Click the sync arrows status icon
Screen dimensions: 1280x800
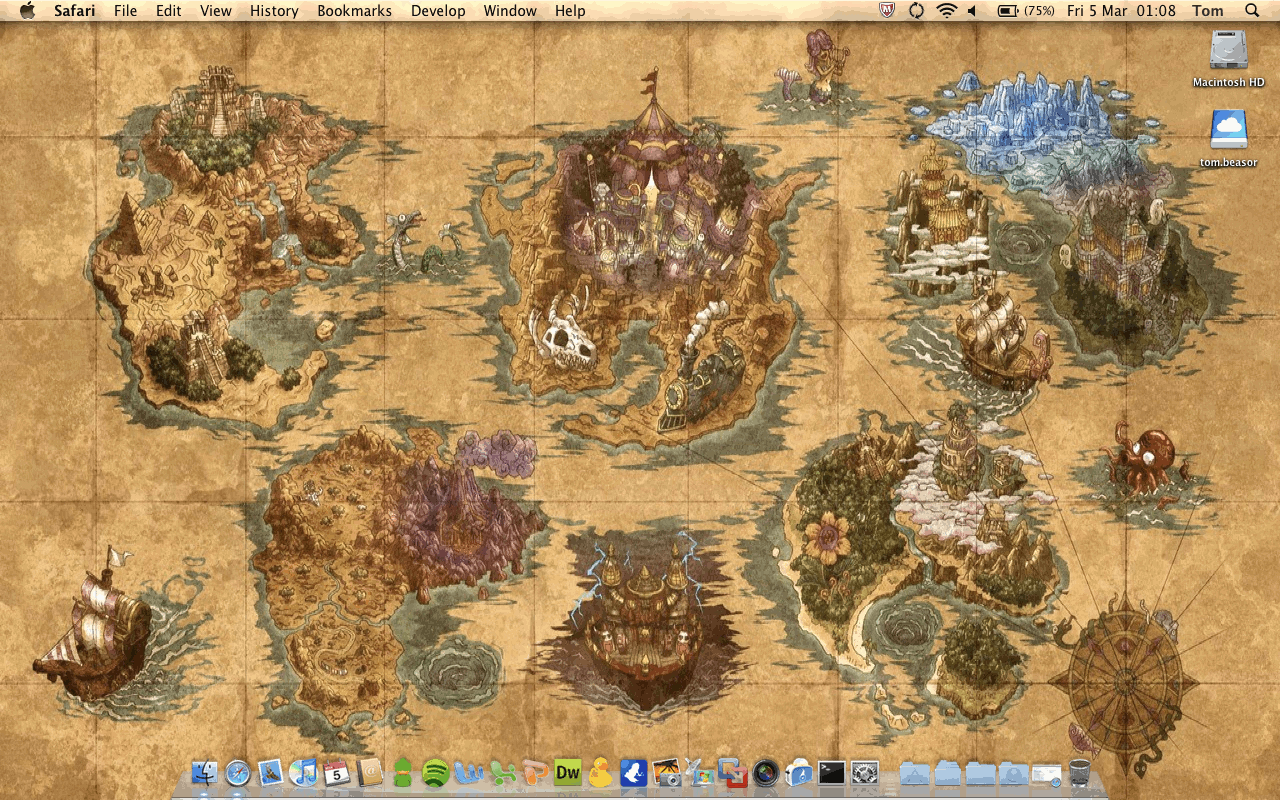[916, 11]
